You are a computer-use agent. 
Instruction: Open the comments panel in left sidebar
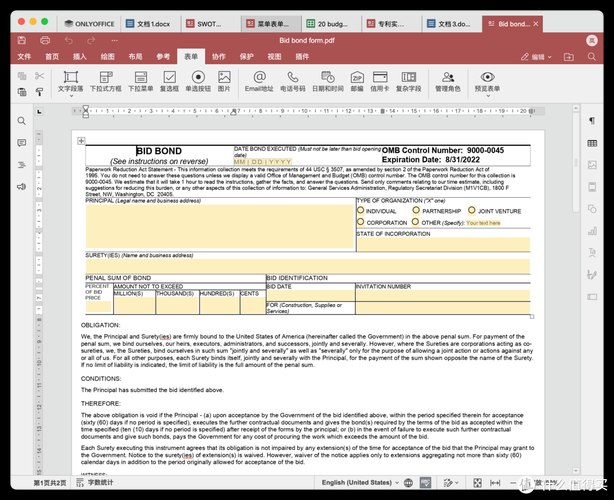[x=21, y=142]
